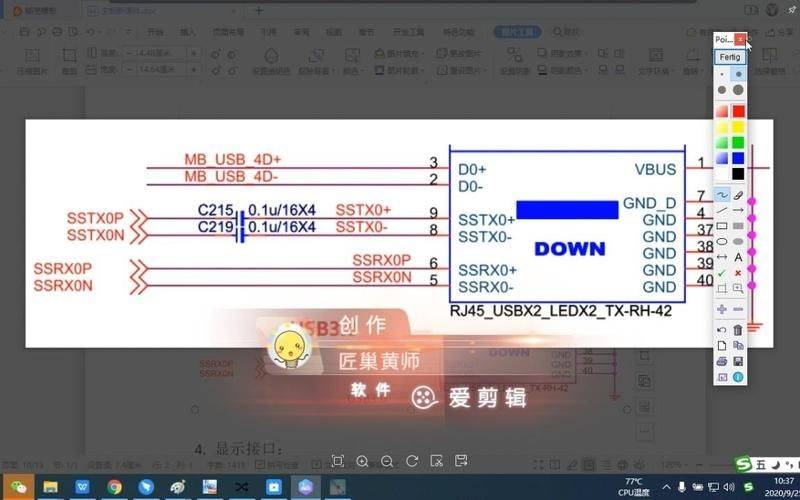Open new tab with the plus button
Screen dimensions: 800x500
[x=259, y=11]
